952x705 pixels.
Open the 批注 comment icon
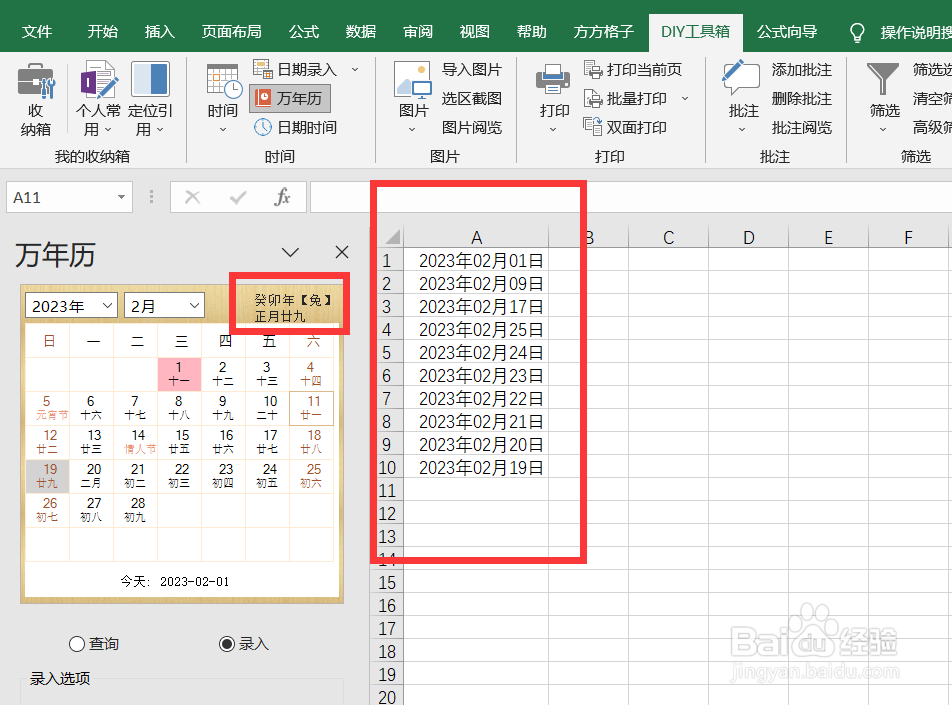[x=741, y=78]
